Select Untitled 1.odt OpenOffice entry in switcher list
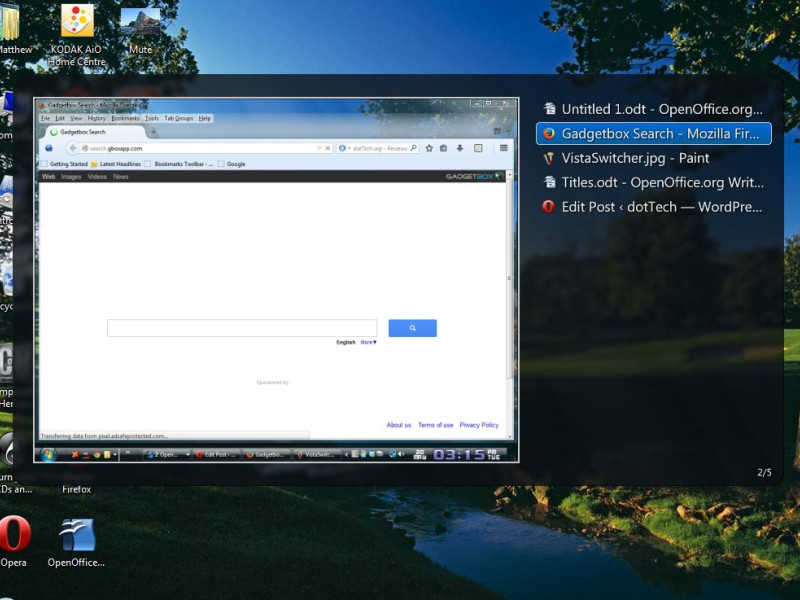800x600 pixels. pos(654,109)
